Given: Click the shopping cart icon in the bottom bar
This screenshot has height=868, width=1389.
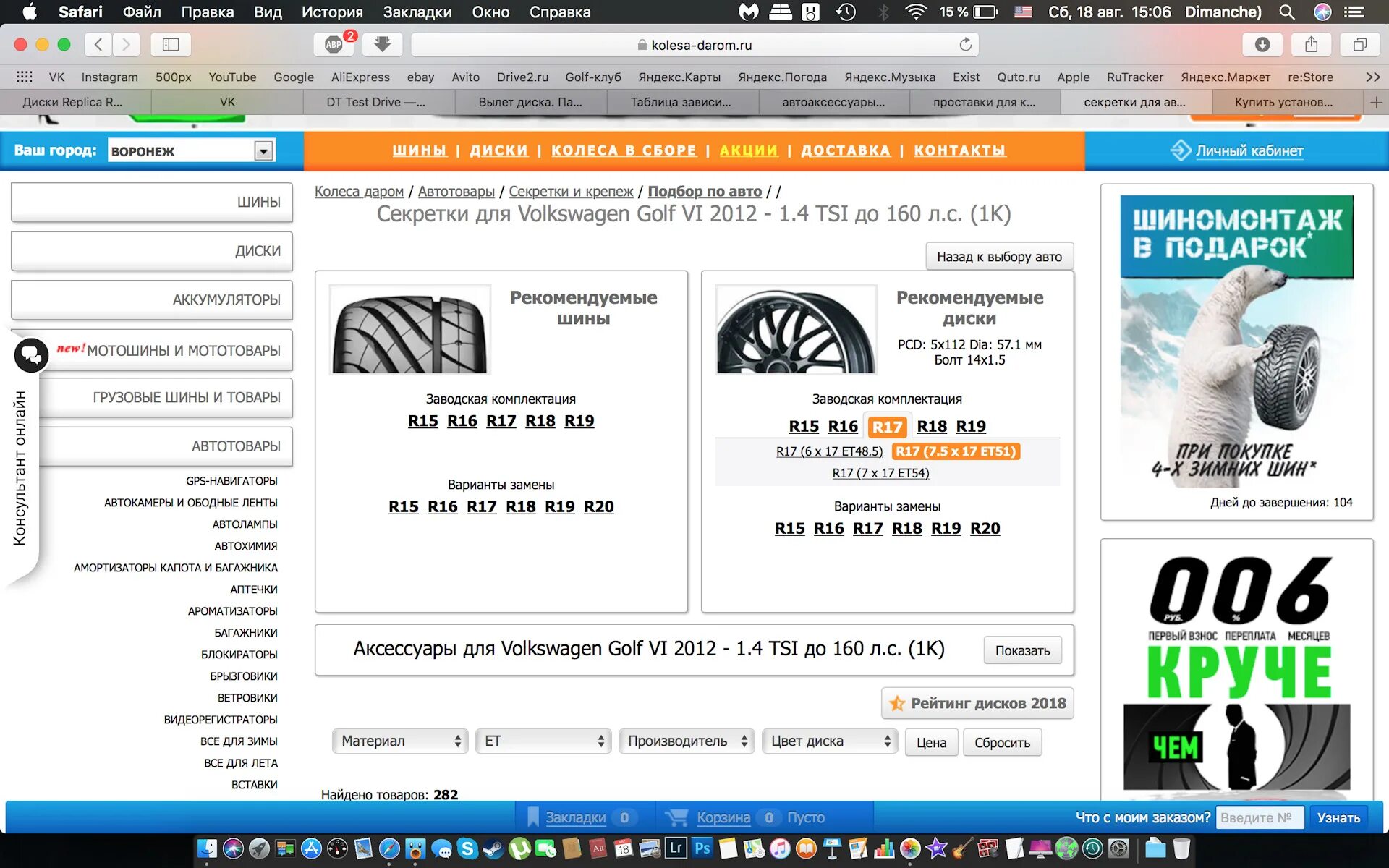Looking at the screenshot, I should tap(677, 817).
